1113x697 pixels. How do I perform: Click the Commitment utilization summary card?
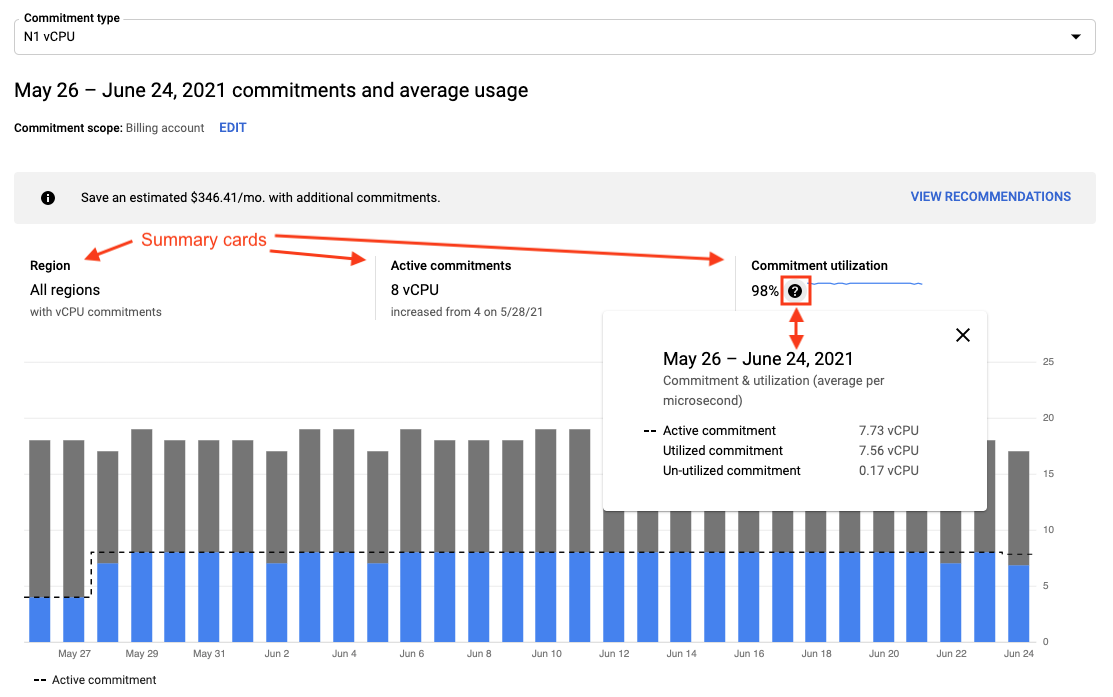click(x=820, y=265)
